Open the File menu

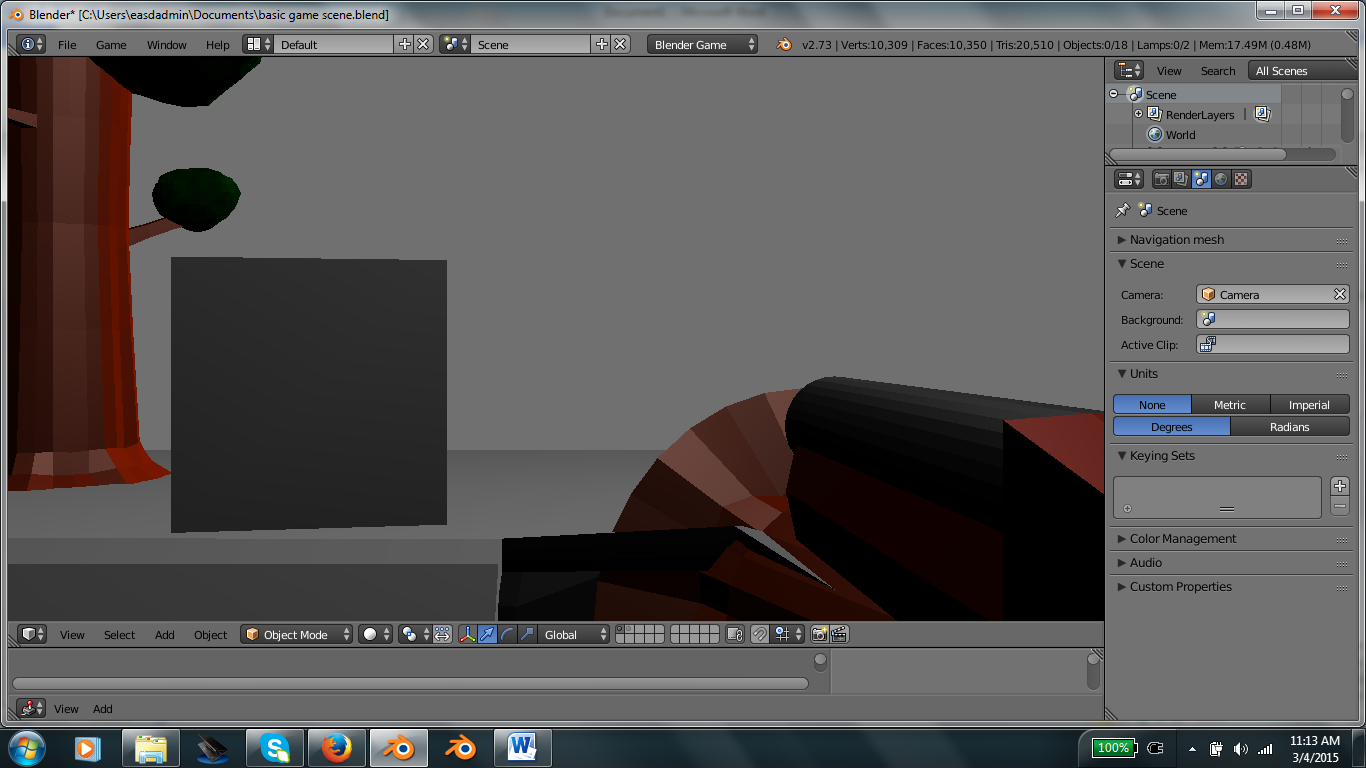pos(67,44)
